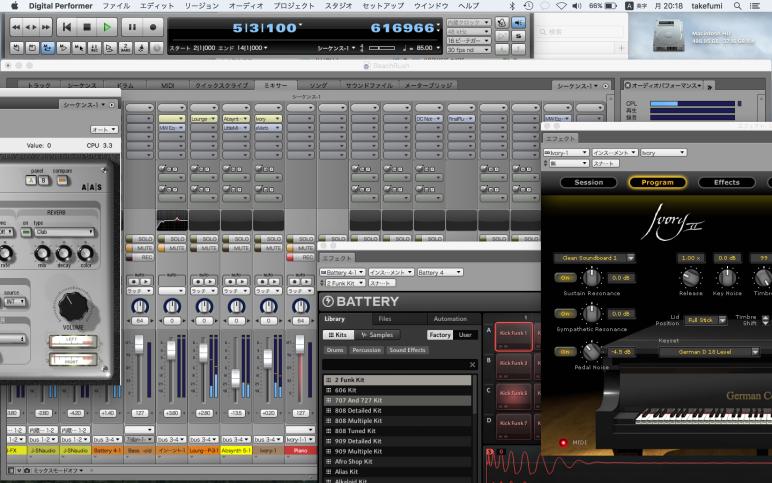Click the Samples button in Battery library
The height and width of the screenshot is (483, 772).
[x=377, y=335]
